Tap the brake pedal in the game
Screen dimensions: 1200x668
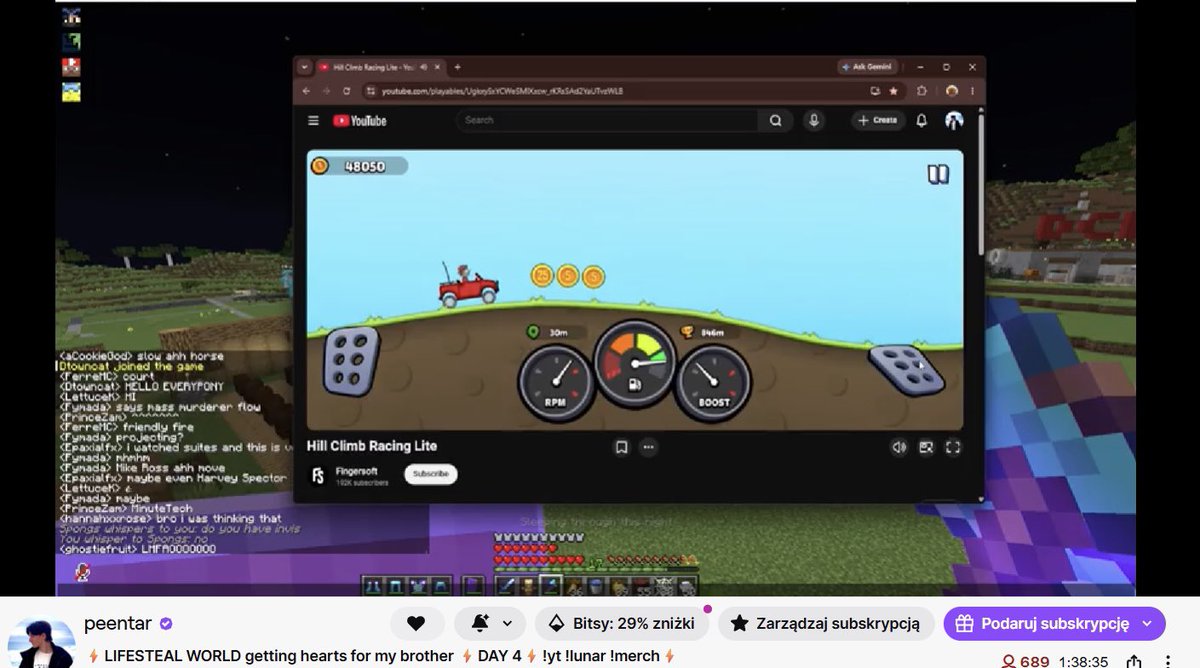coord(351,360)
